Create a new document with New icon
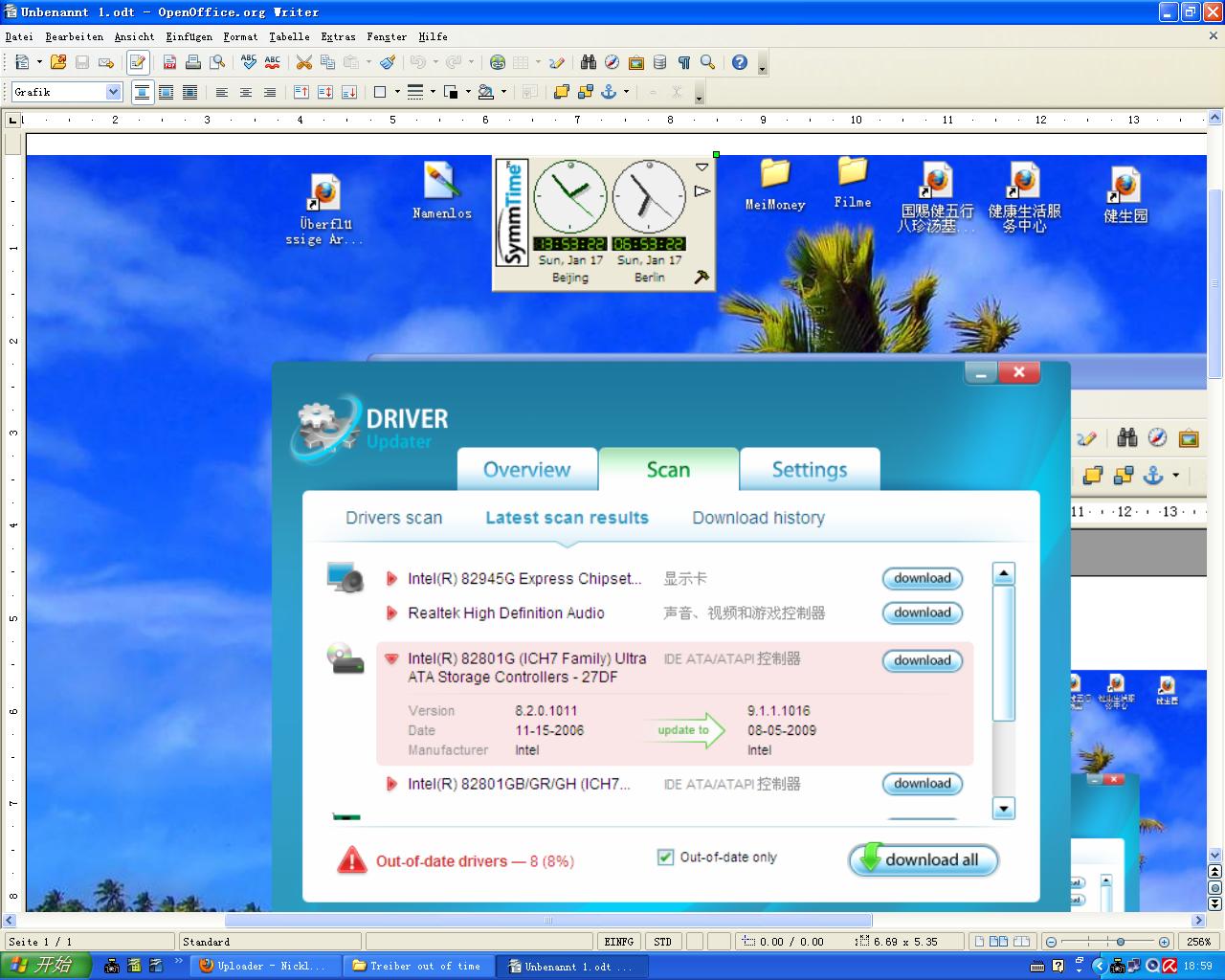1225x980 pixels. [22, 62]
